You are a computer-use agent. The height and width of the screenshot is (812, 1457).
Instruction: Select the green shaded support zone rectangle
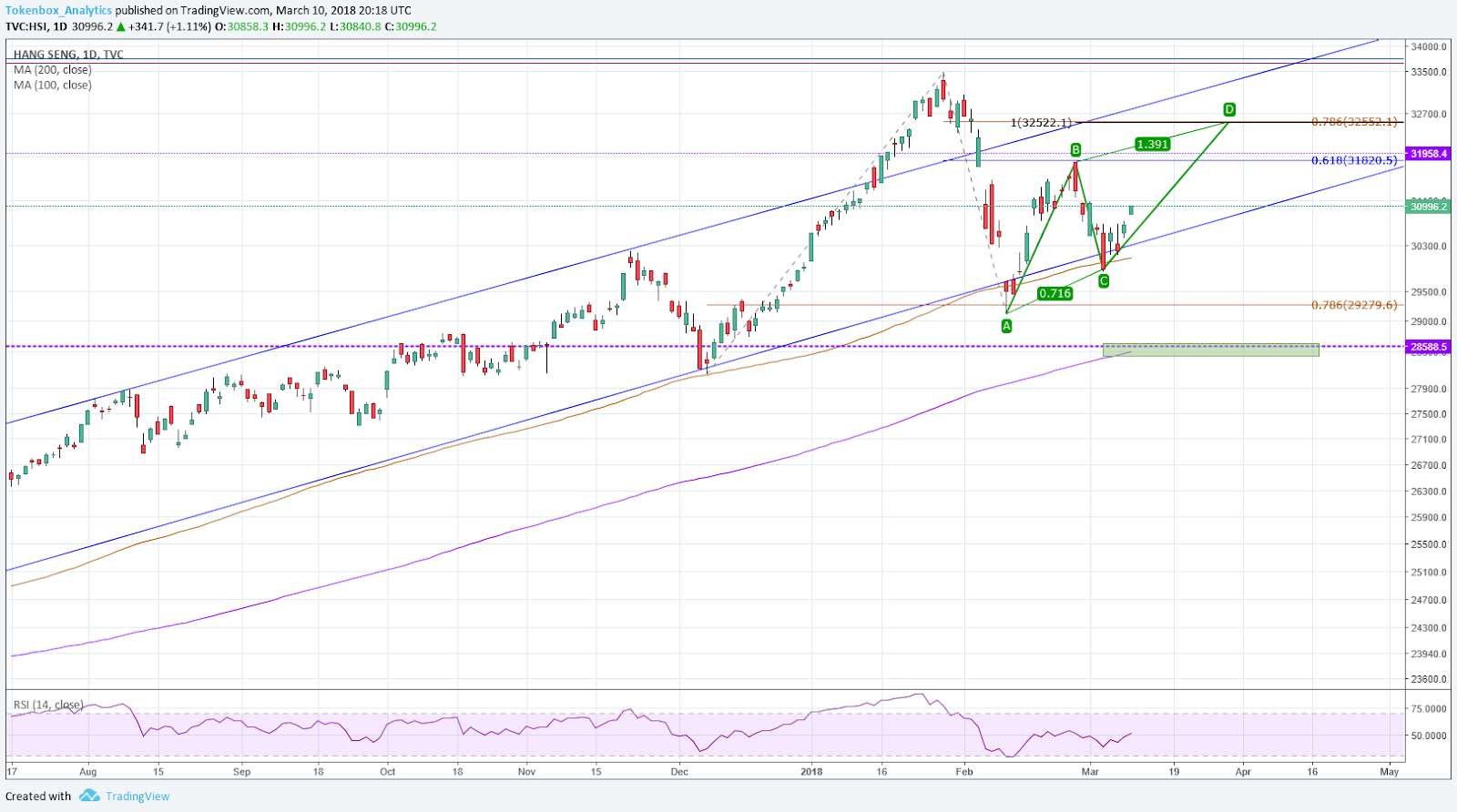coord(1210,350)
